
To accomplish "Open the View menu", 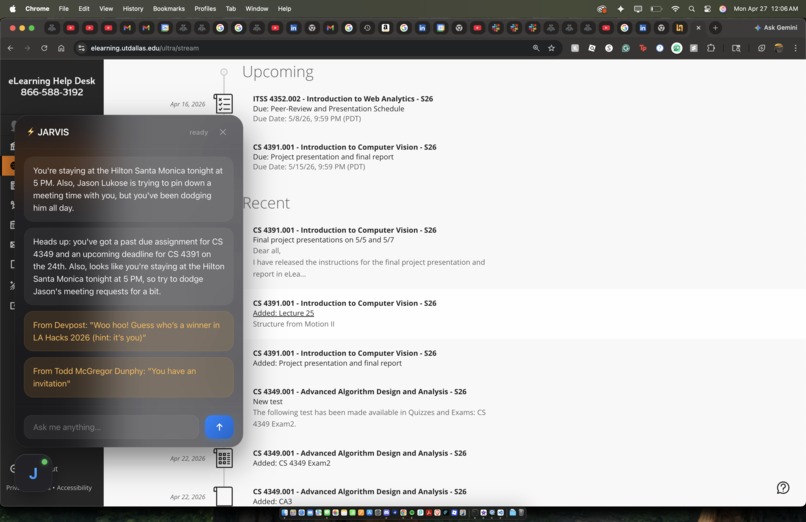I will (x=106, y=9).
